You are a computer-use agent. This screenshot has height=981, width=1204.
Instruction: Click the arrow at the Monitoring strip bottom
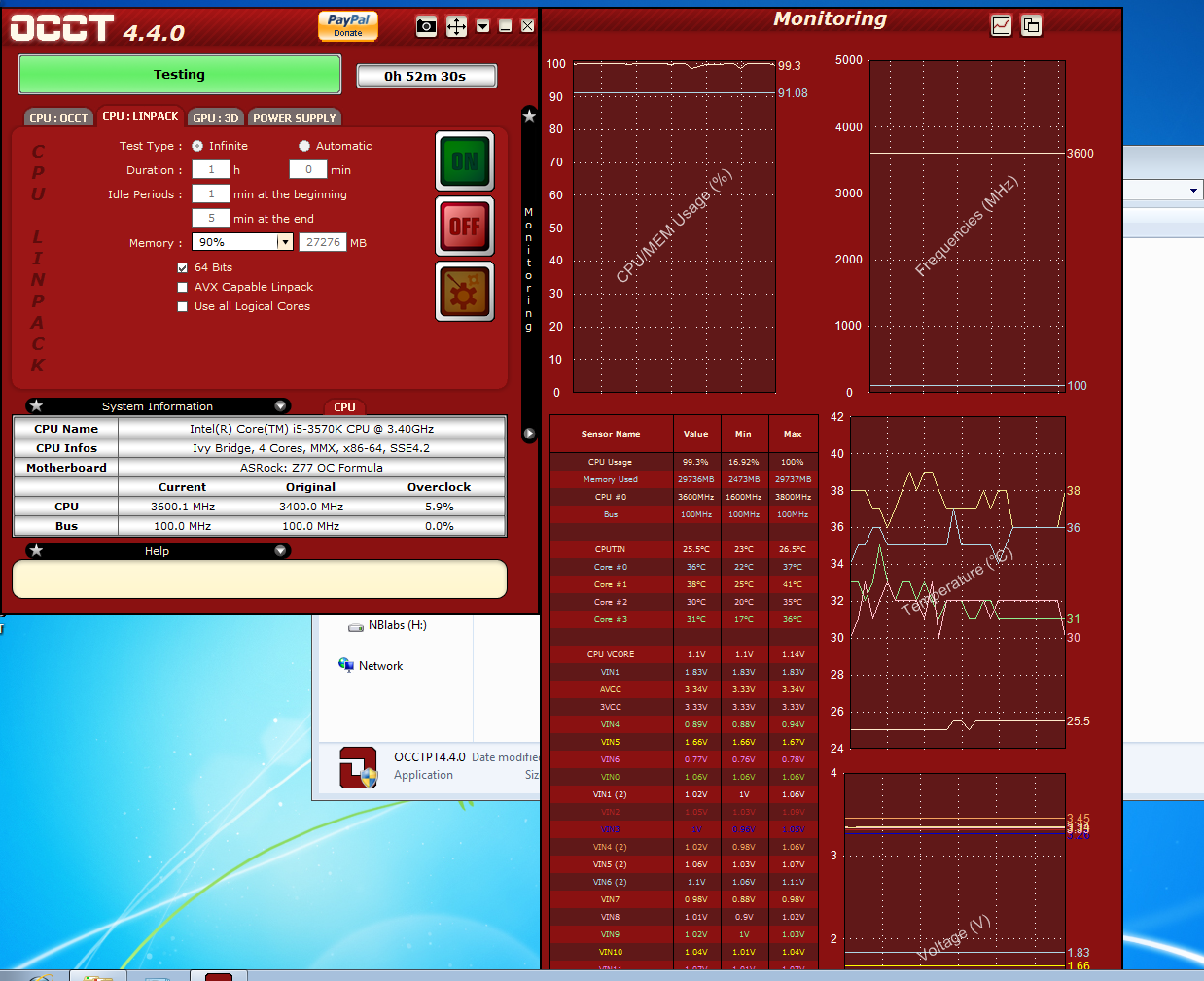[x=529, y=434]
